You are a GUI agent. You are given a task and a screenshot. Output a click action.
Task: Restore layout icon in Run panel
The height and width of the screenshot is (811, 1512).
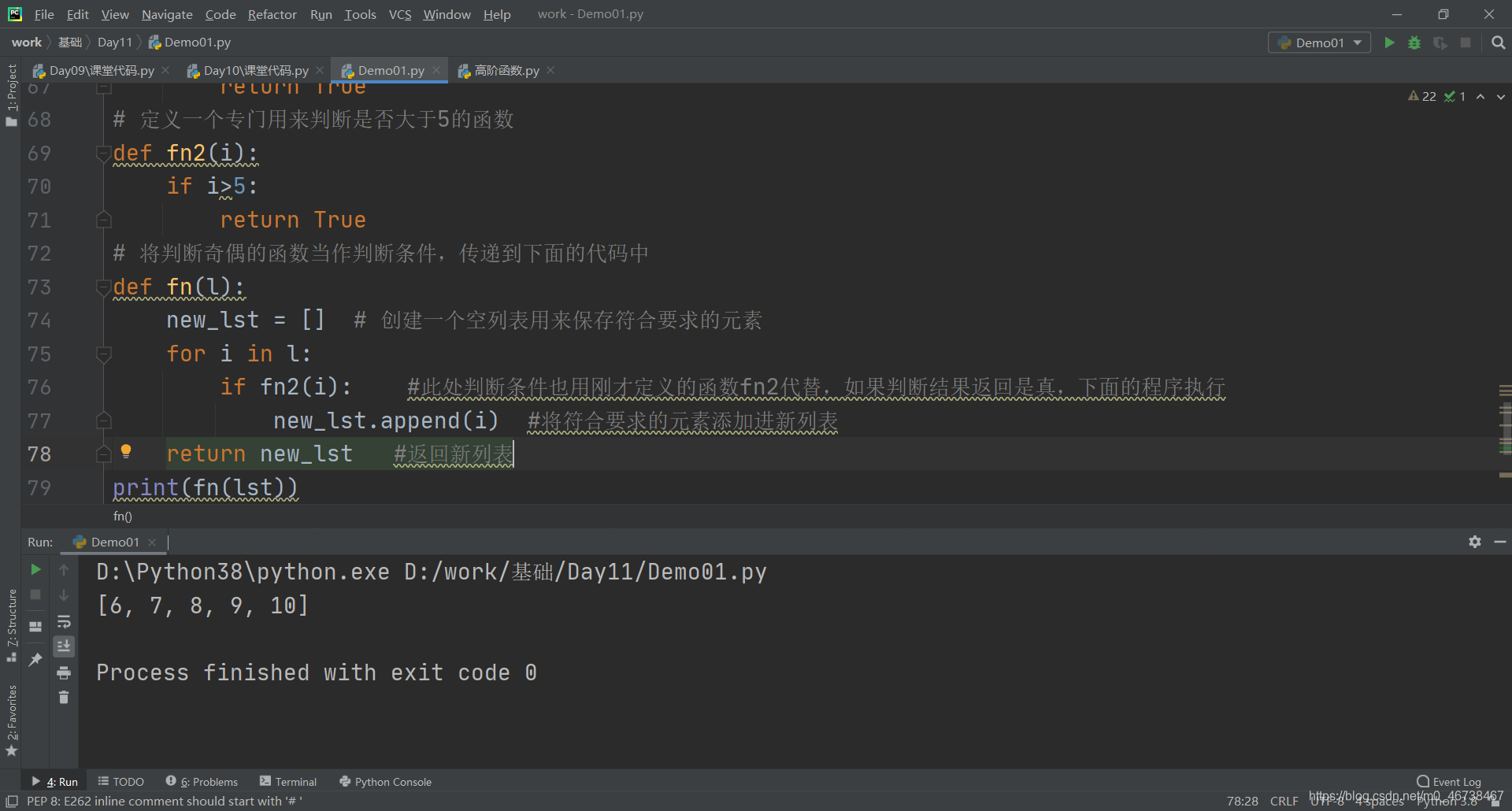35,627
